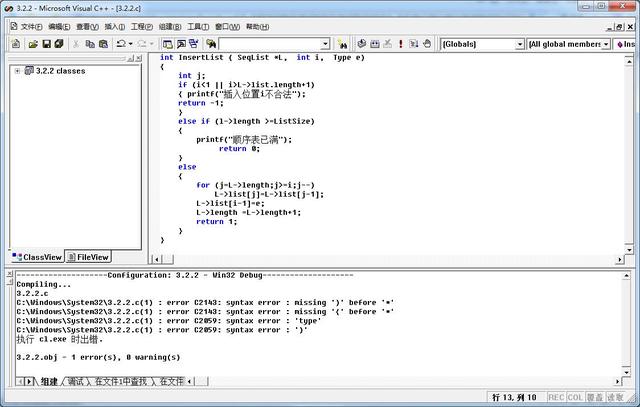This screenshot has width=640, height=407.
Task: Select the 在文件1中查找 output tab
Action: [121, 381]
